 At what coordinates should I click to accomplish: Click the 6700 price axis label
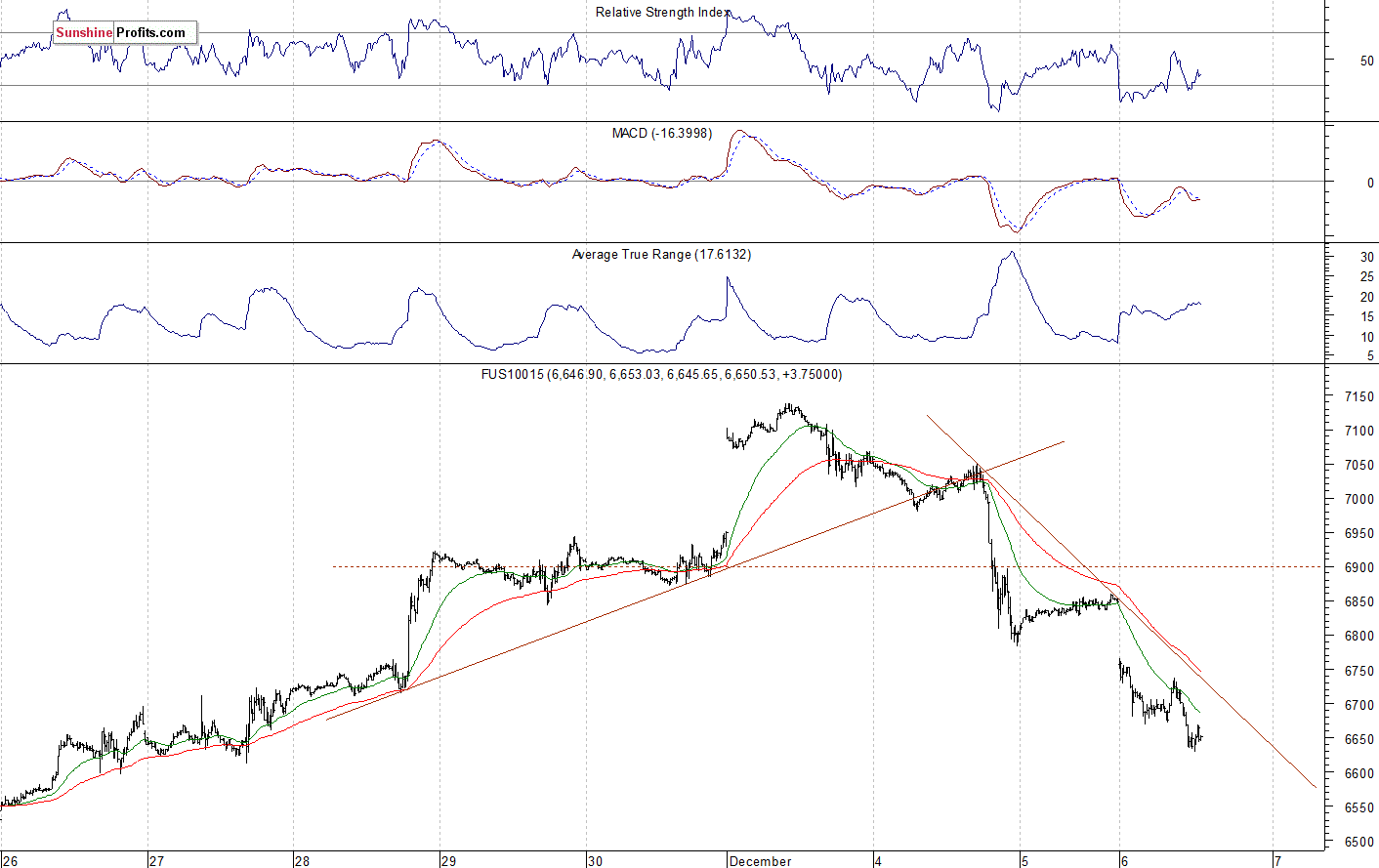(1358, 705)
